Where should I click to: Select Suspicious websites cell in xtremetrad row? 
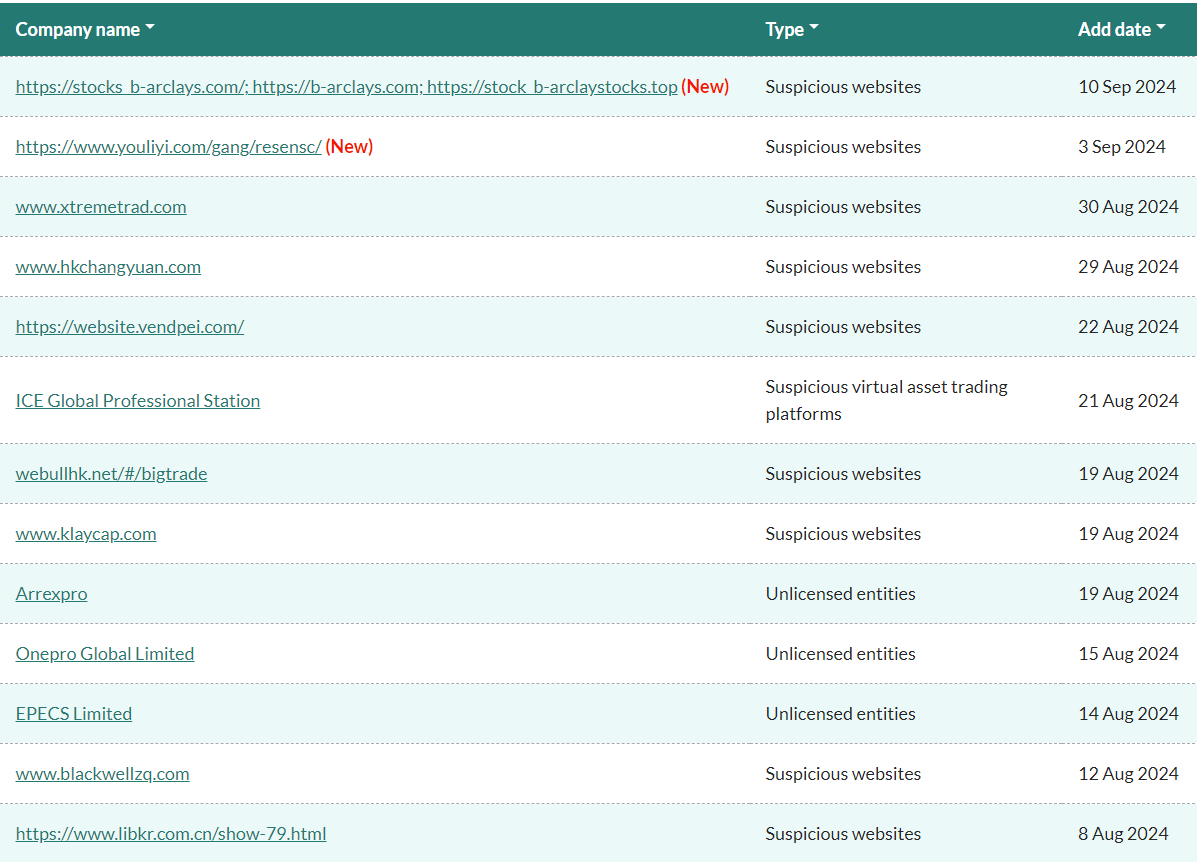pos(844,207)
